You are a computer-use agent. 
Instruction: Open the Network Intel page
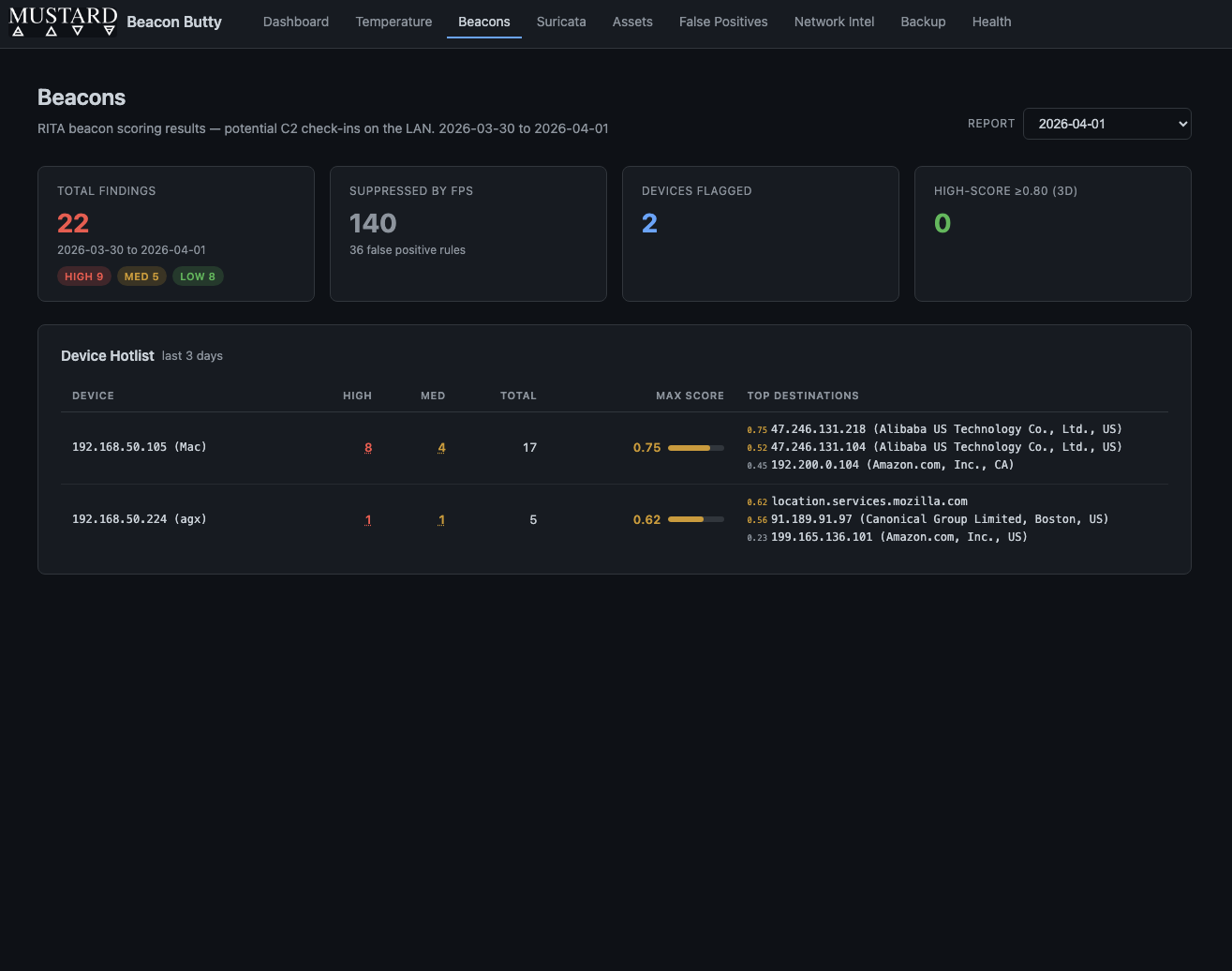[833, 22]
